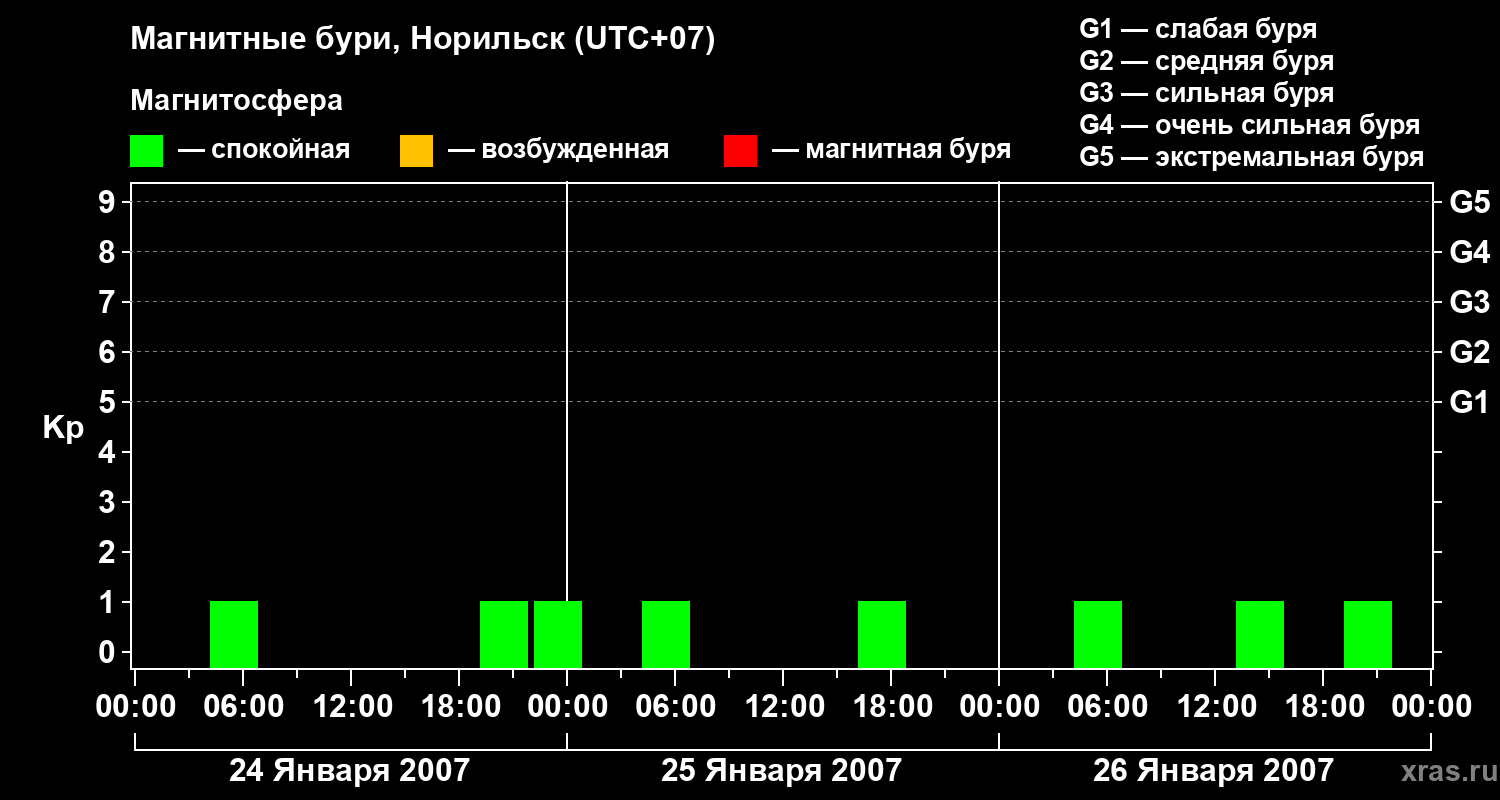This screenshot has height=800, width=1500.
Task: Select the green Kp bar crossing midnight into 25 Января
Action: tap(558, 634)
